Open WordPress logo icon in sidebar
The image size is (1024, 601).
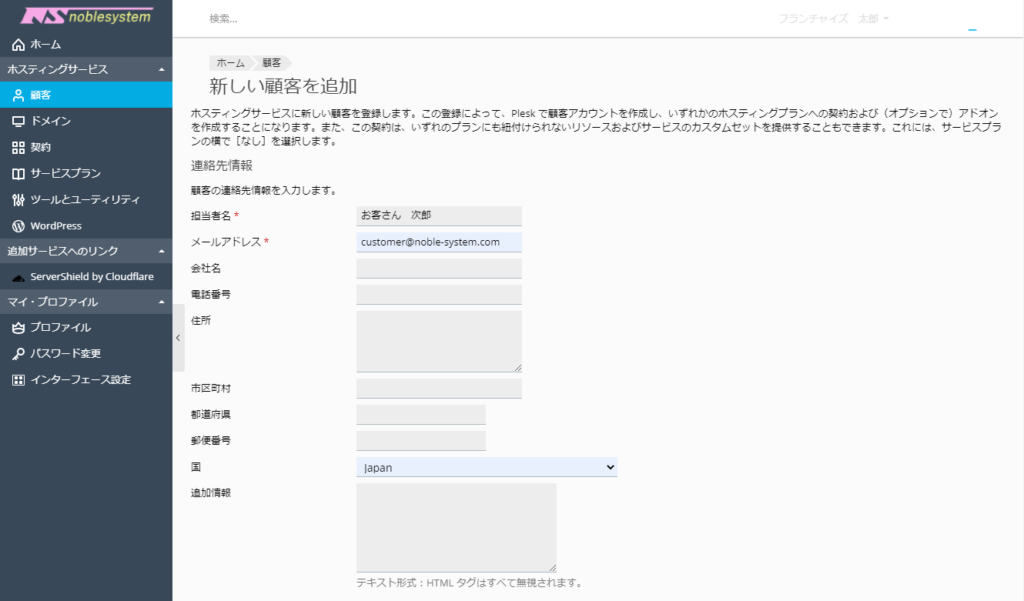pyautogui.click(x=18, y=226)
